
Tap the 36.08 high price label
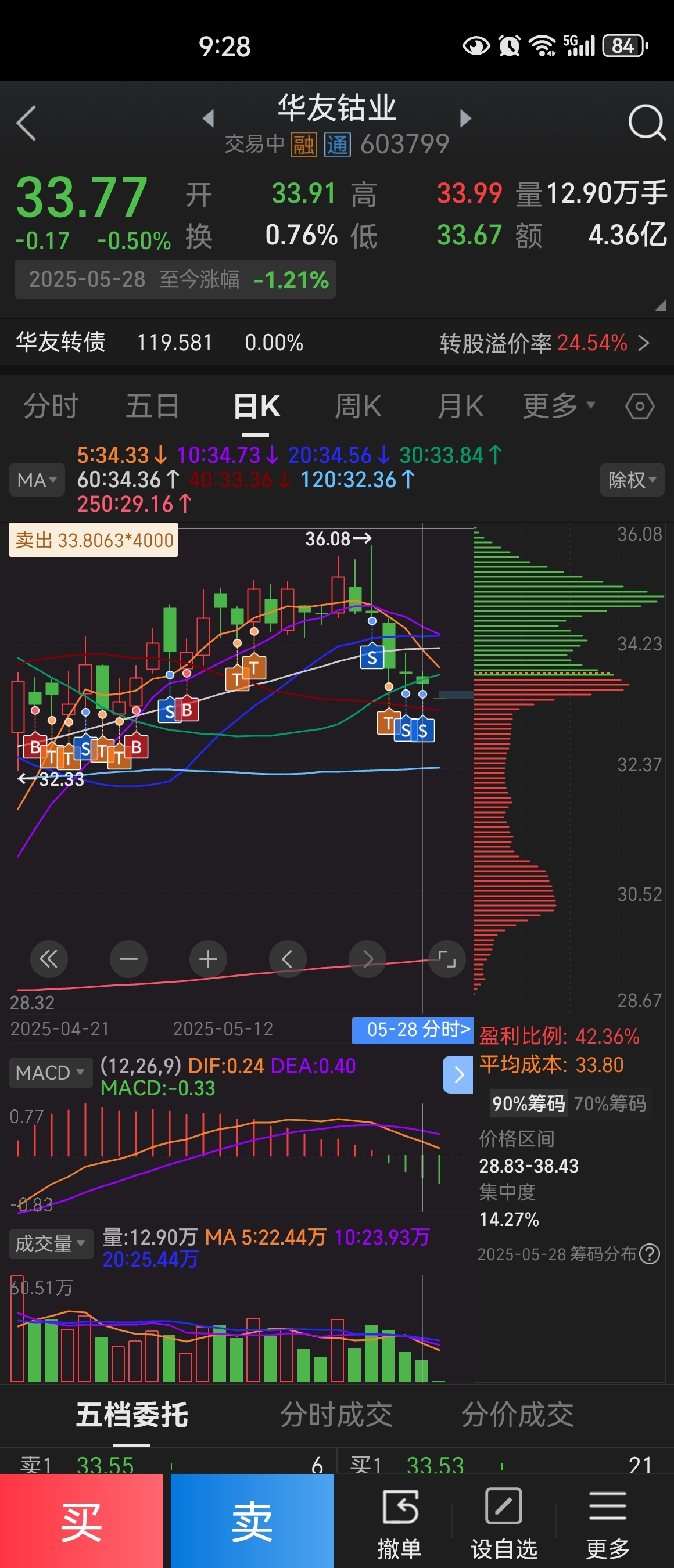(x=338, y=539)
